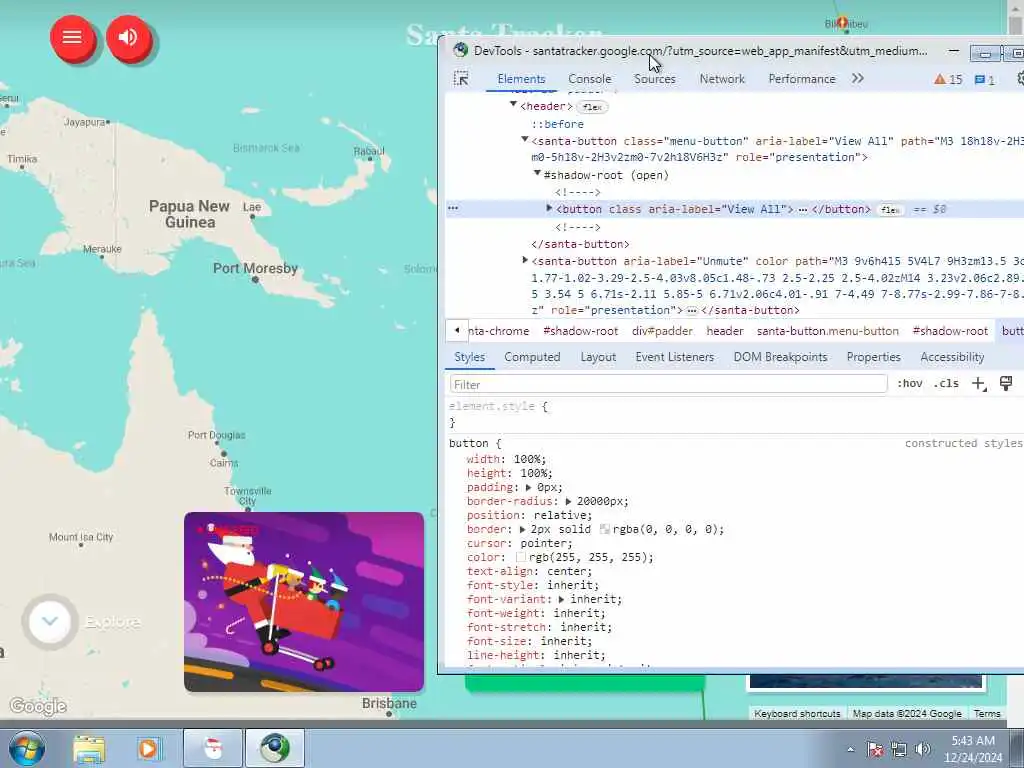
Task: Switch to the Console tab
Action: (x=589, y=79)
